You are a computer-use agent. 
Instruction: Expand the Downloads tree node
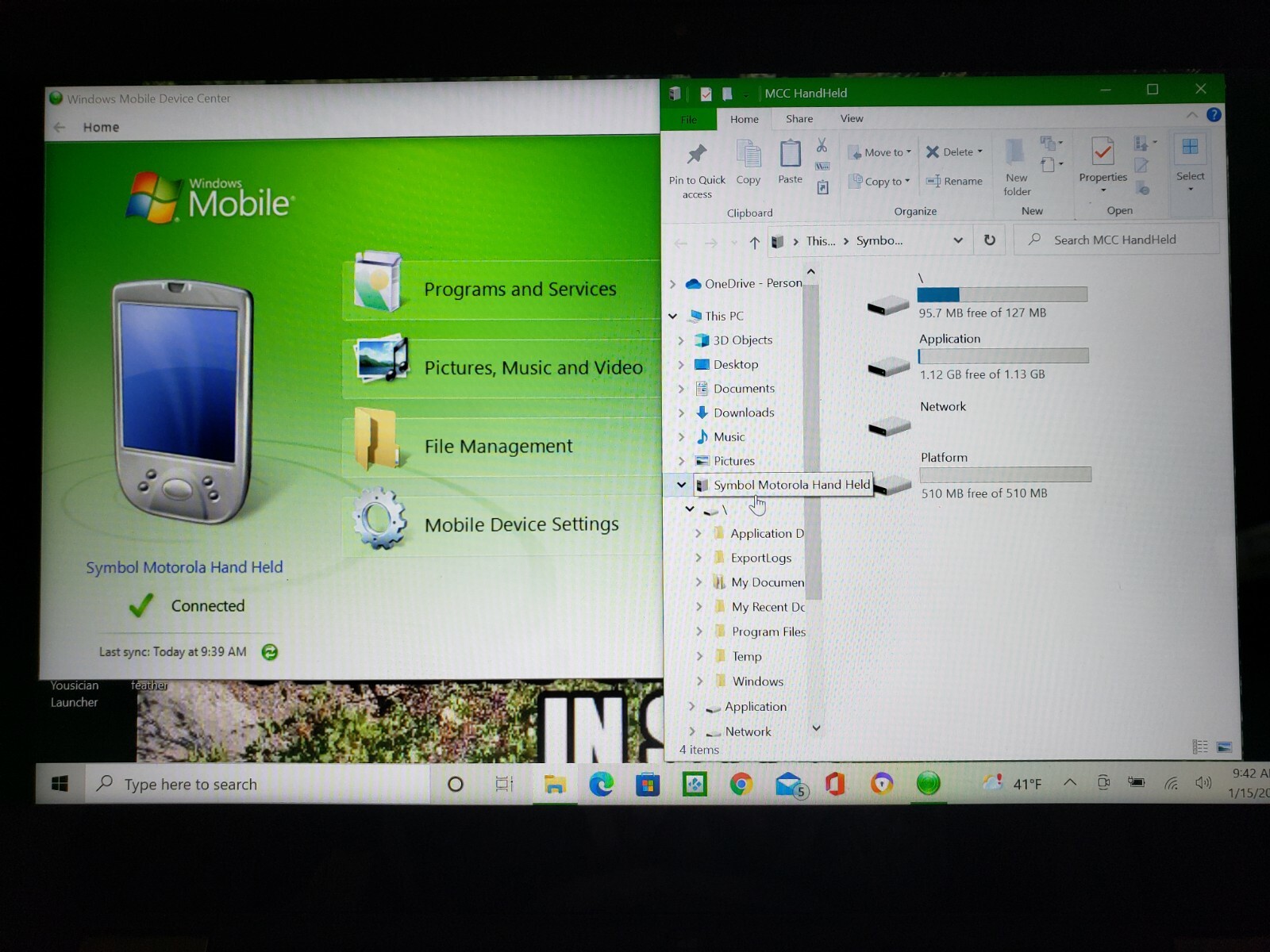pos(681,413)
